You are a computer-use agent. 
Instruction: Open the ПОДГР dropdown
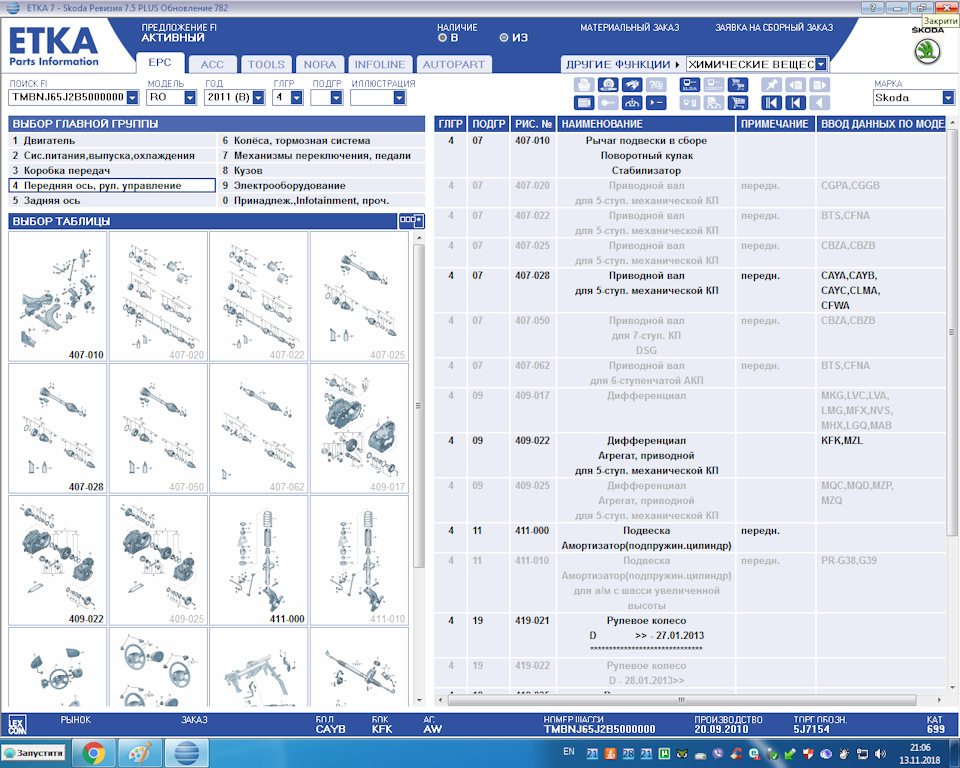click(336, 97)
